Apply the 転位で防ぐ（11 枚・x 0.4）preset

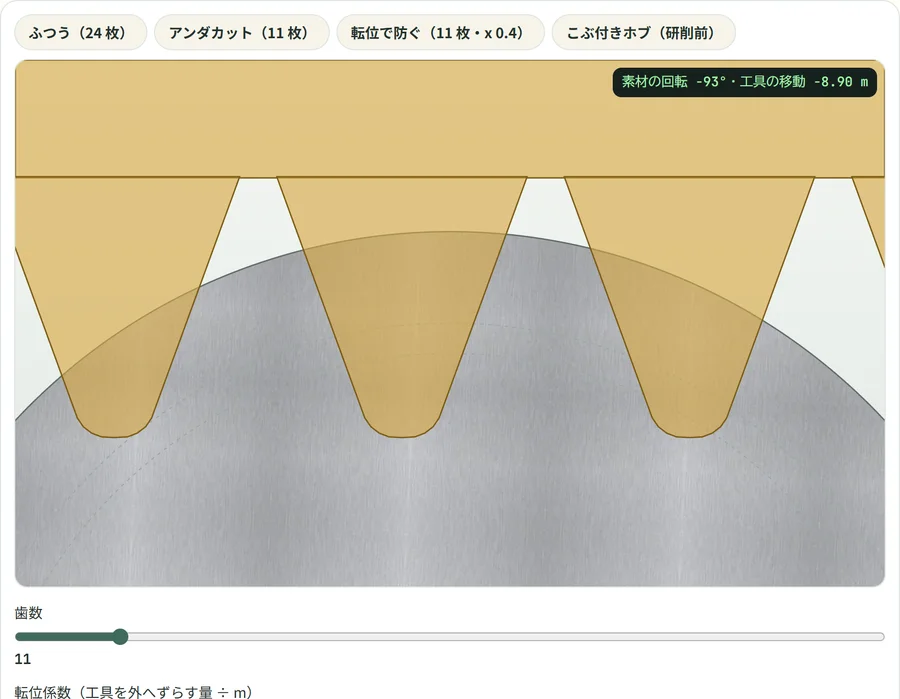point(440,33)
